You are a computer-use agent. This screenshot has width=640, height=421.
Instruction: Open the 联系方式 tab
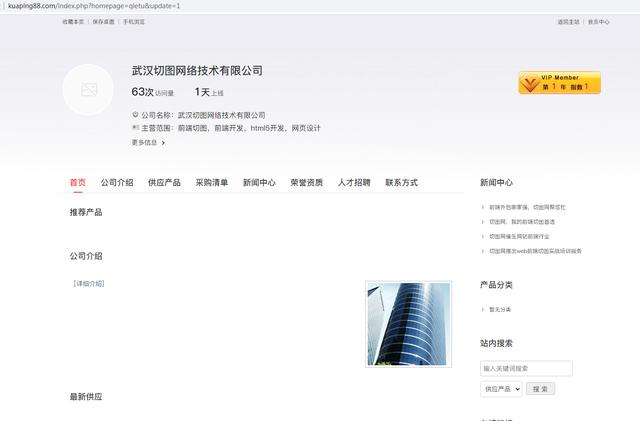tap(402, 183)
